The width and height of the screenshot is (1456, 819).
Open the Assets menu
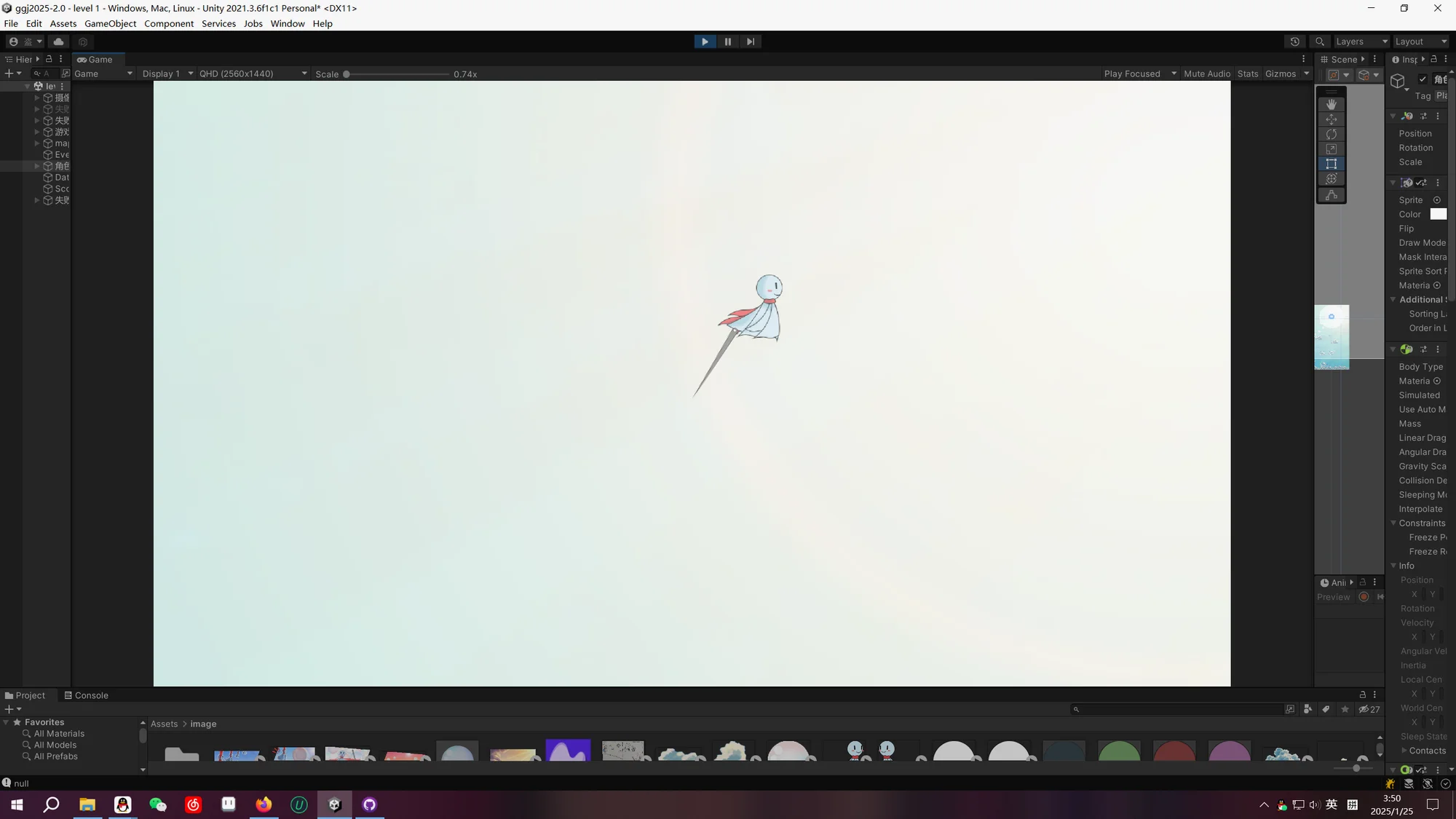pos(63,23)
